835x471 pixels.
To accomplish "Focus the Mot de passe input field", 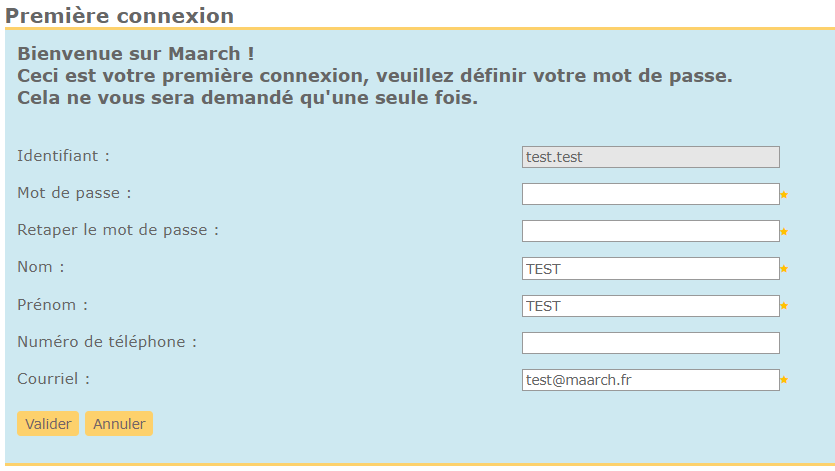I will [650, 194].
